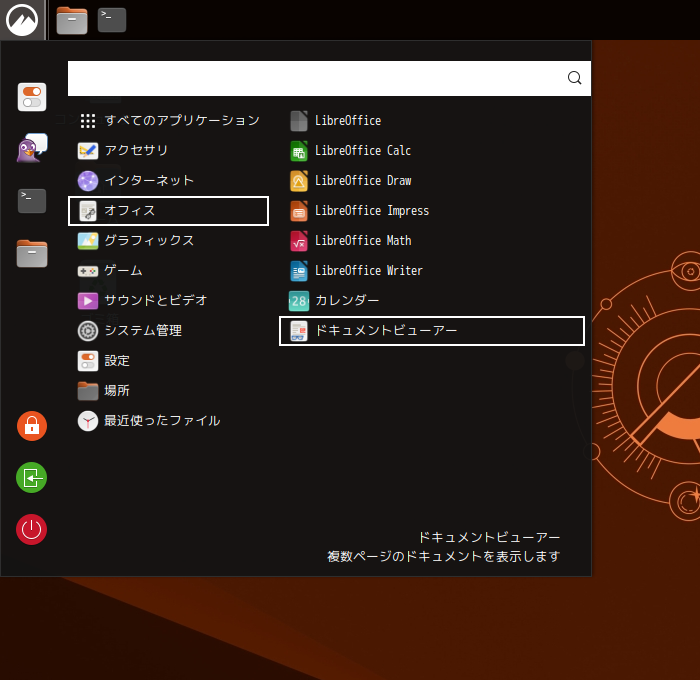
Task: Click the graphics picture icon
Action: [x=88, y=241]
